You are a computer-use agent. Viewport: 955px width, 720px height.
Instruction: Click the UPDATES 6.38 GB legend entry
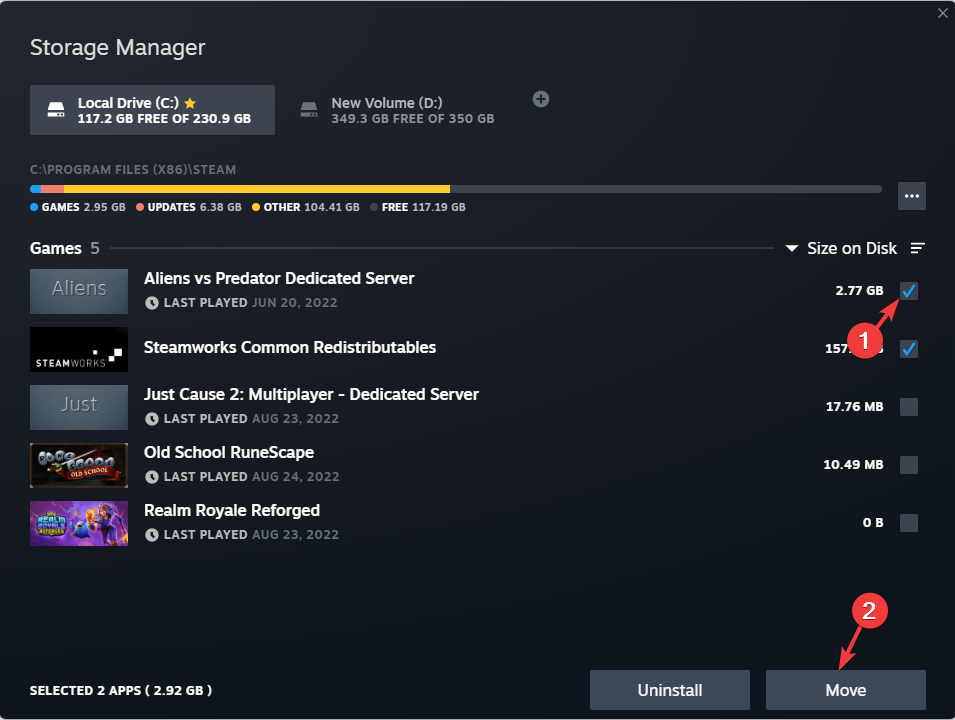point(189,207)
